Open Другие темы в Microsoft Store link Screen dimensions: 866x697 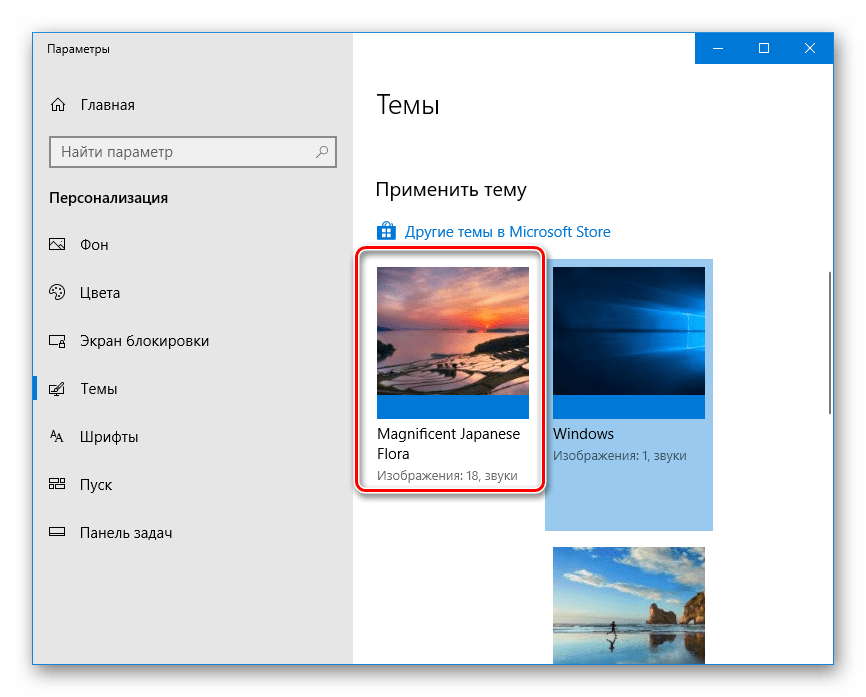pyautogui.click(x=507, y=232)
